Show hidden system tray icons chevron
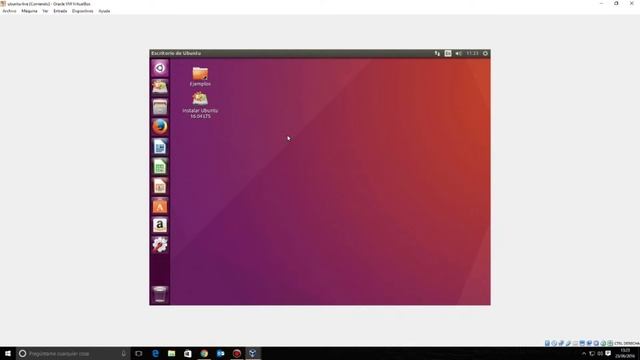Image resolution: width=640 pixels, height=360 pixels. [584, 353]
